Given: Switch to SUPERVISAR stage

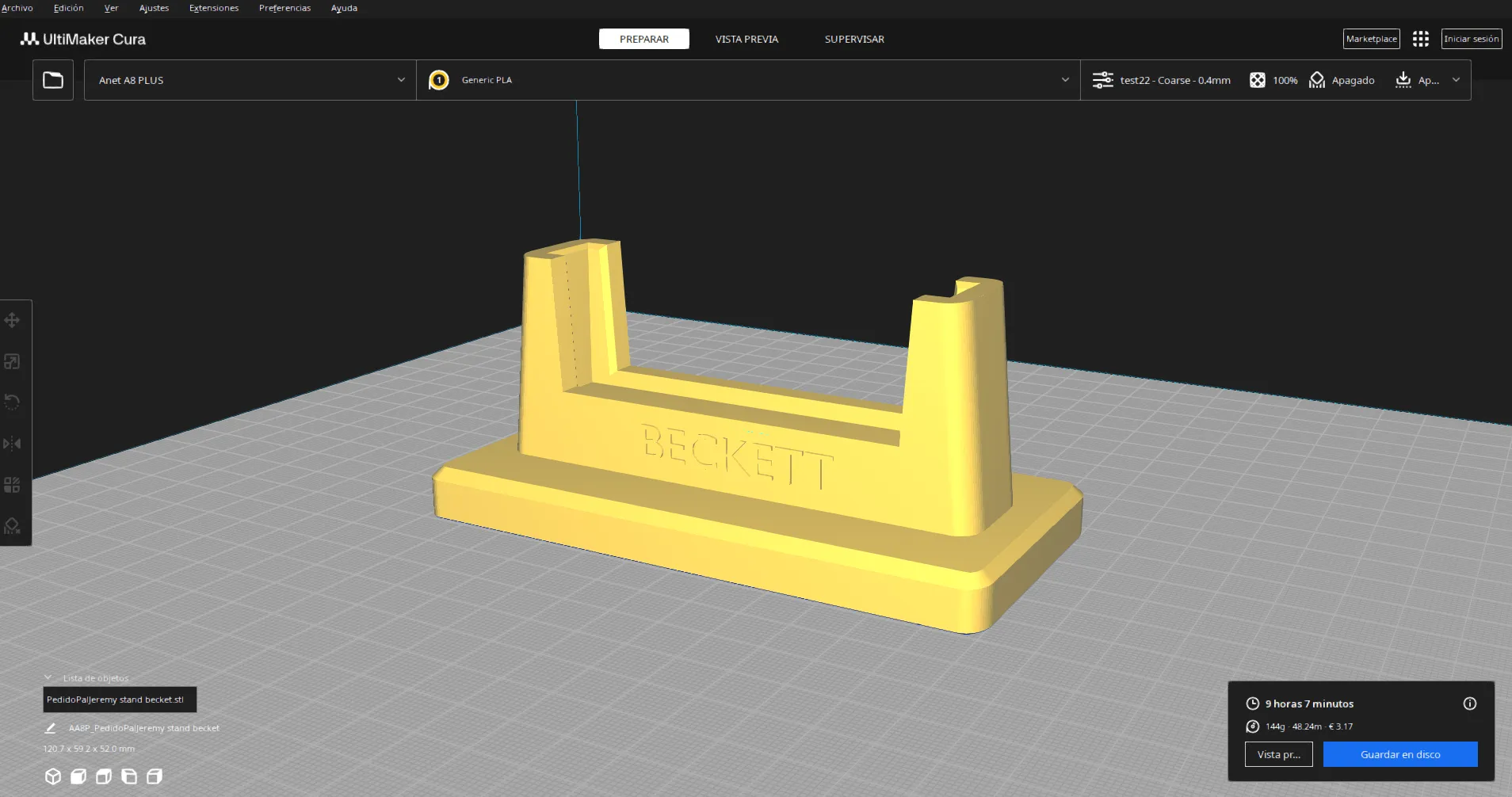Looking at the screenshot, I should 854,39.
